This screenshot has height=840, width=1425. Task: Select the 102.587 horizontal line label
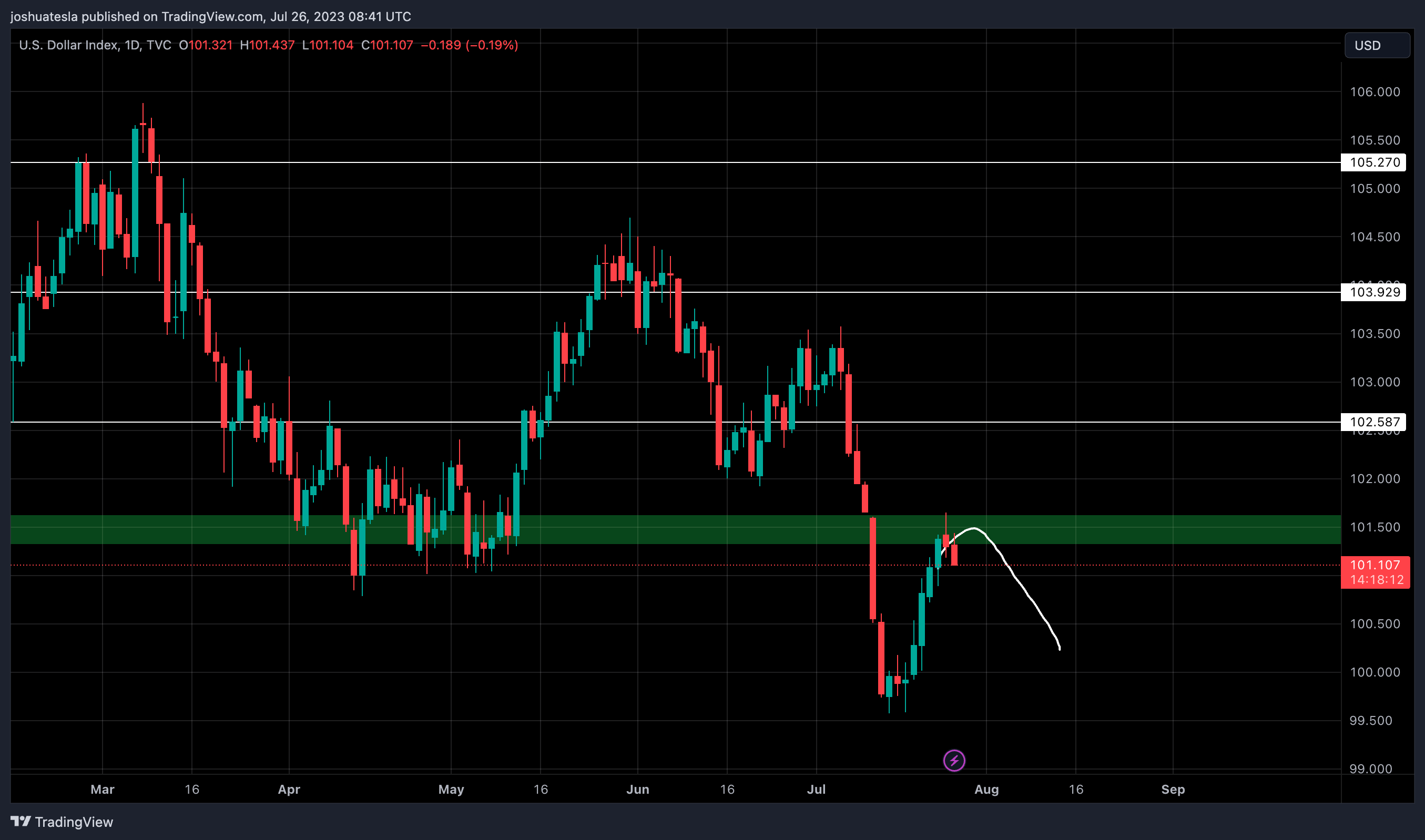coord(1374,422)
